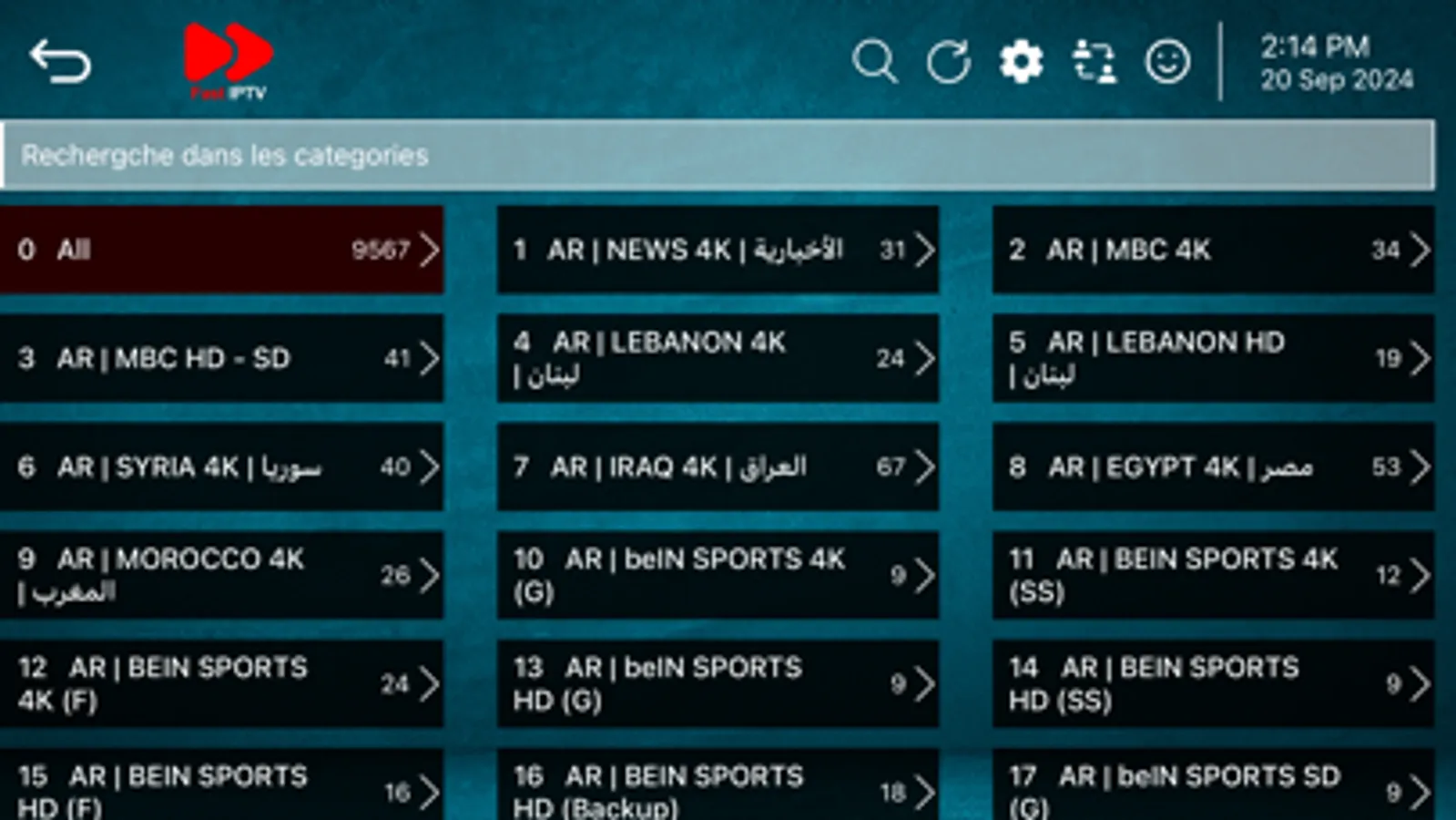Open AR | BEIN SPORTS HD (SS)

[1213, 683]
